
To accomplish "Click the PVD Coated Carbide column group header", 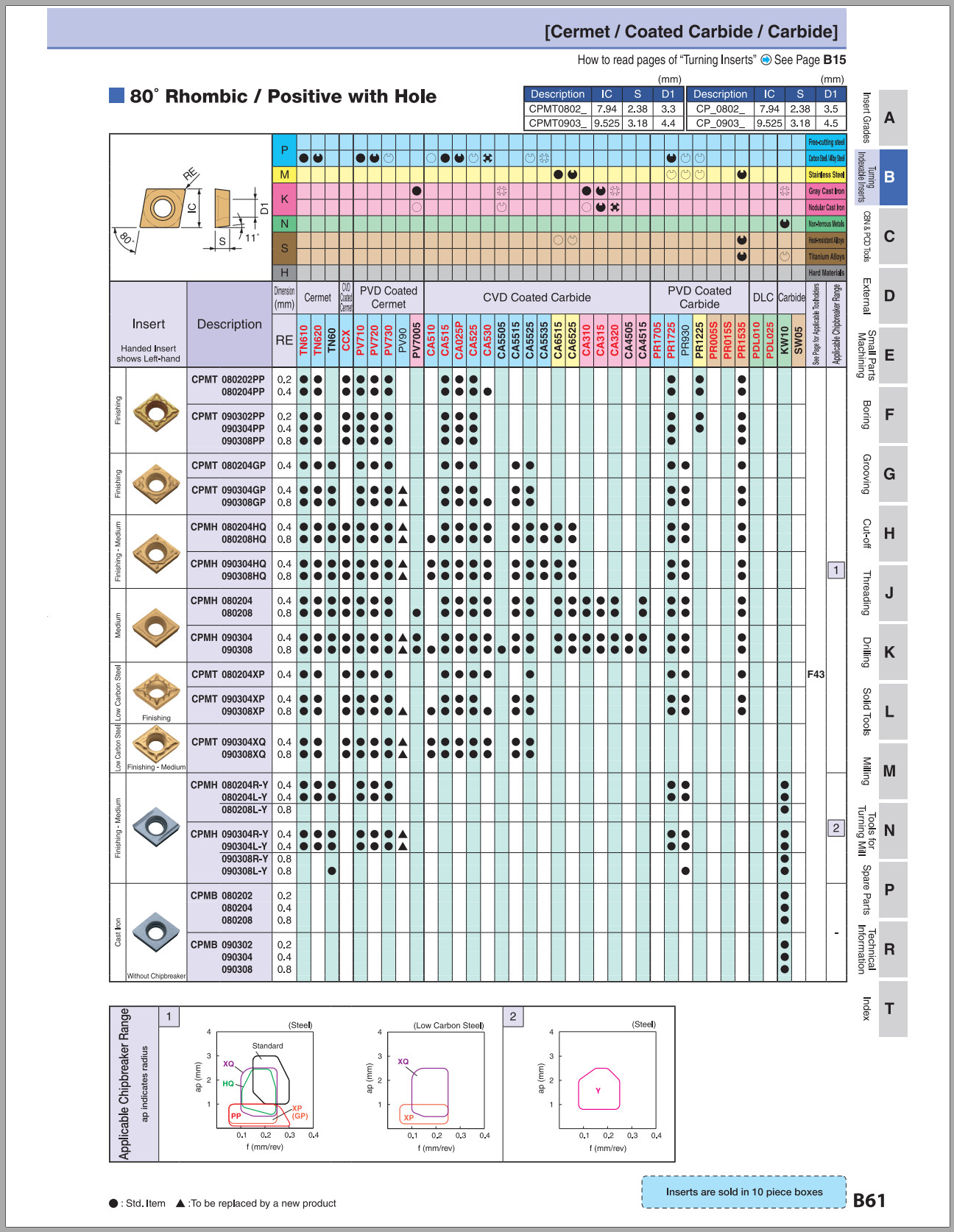I will pos(700,297).
